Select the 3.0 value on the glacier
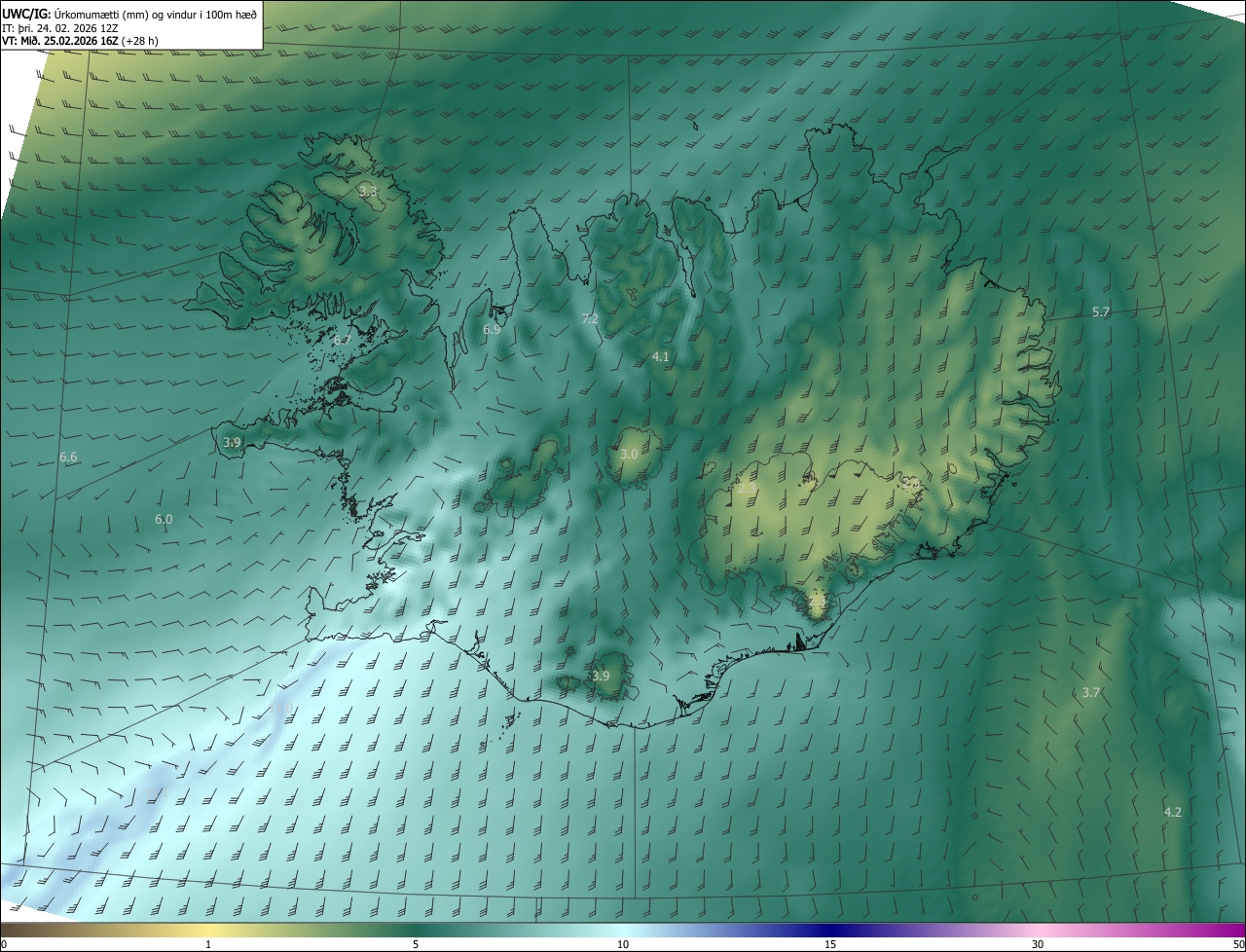 coord(629,455)
